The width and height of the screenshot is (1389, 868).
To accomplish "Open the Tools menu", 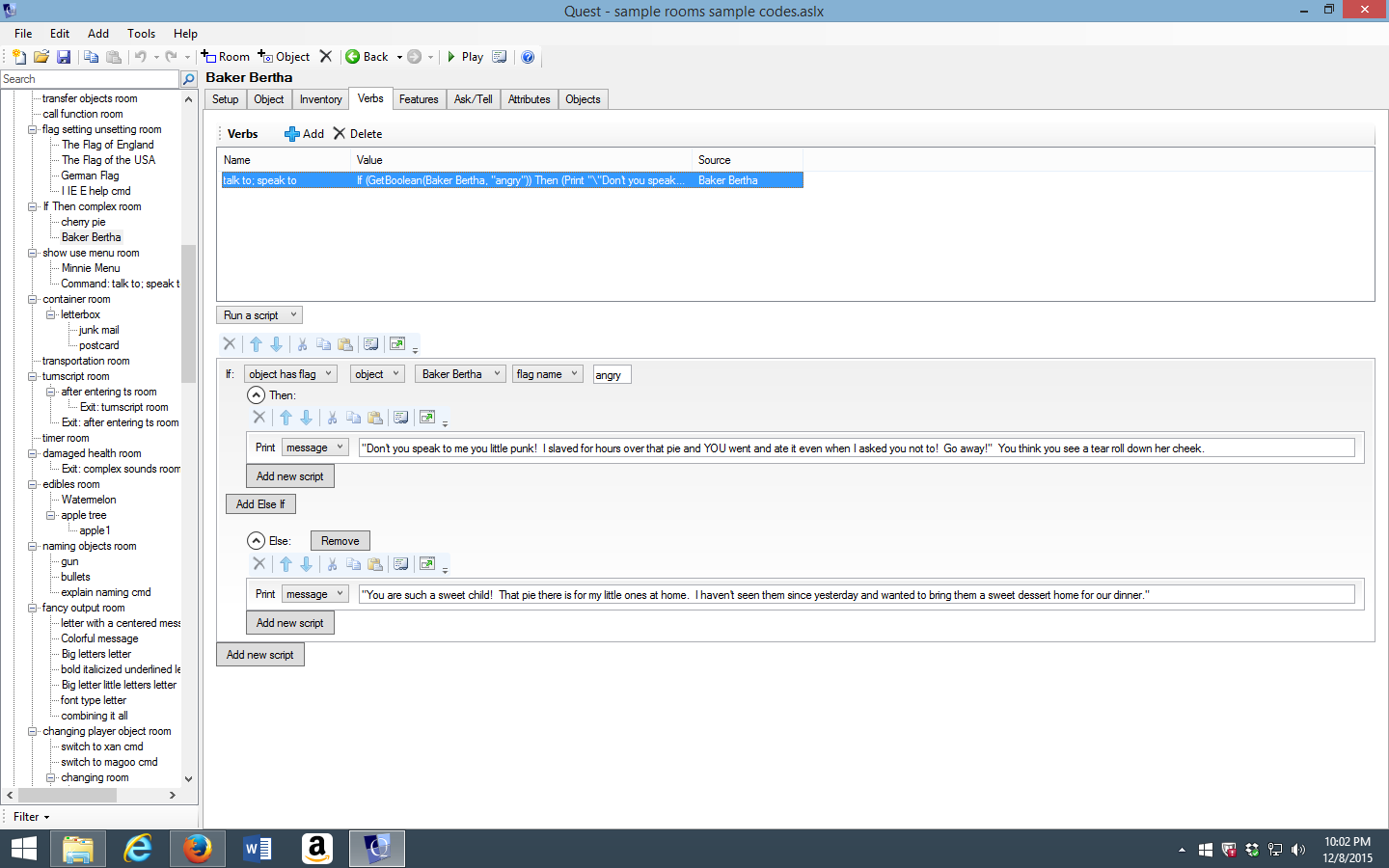I will tap(141, 34).
